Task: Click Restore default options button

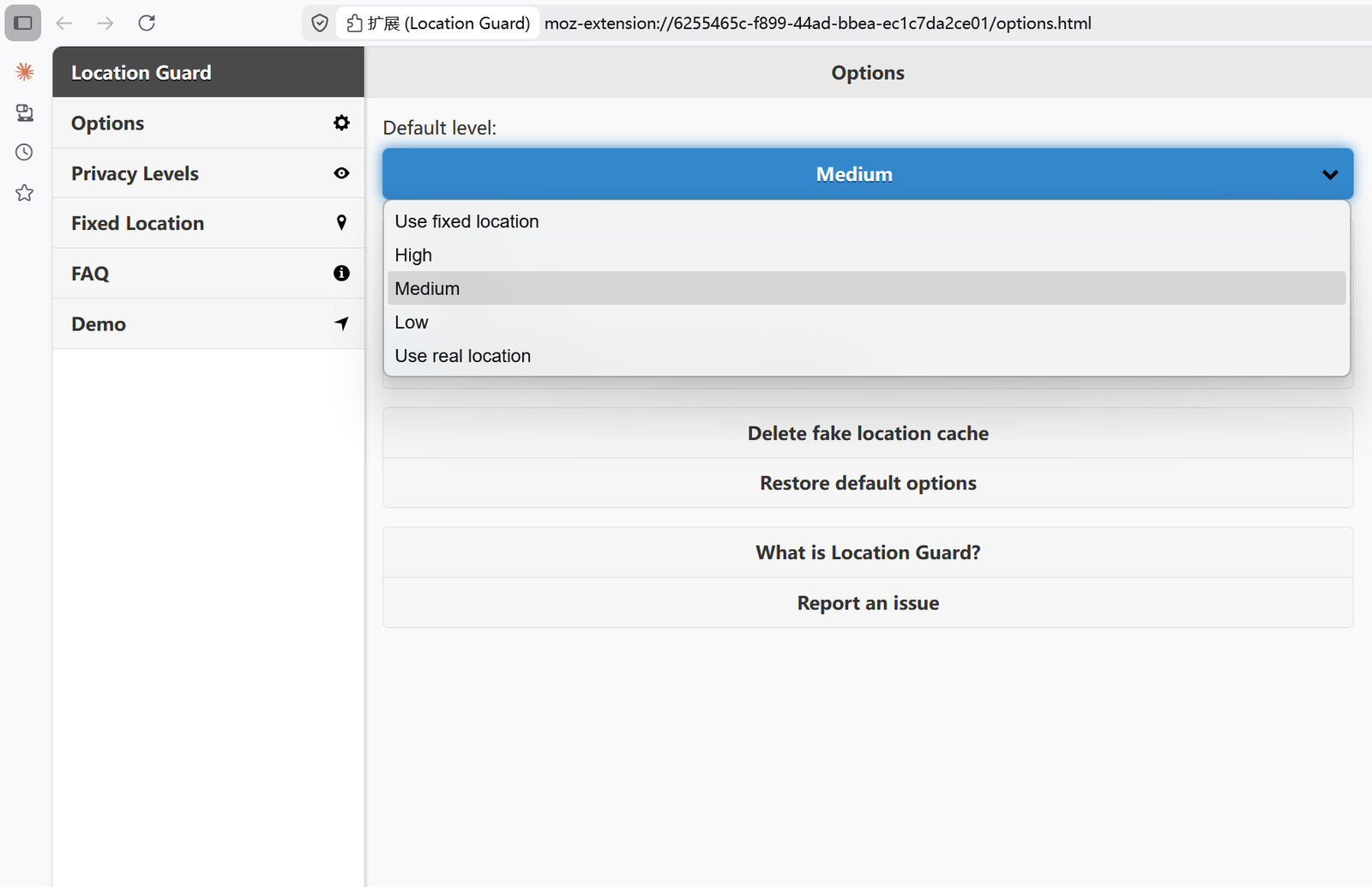Action: point(868,483)
